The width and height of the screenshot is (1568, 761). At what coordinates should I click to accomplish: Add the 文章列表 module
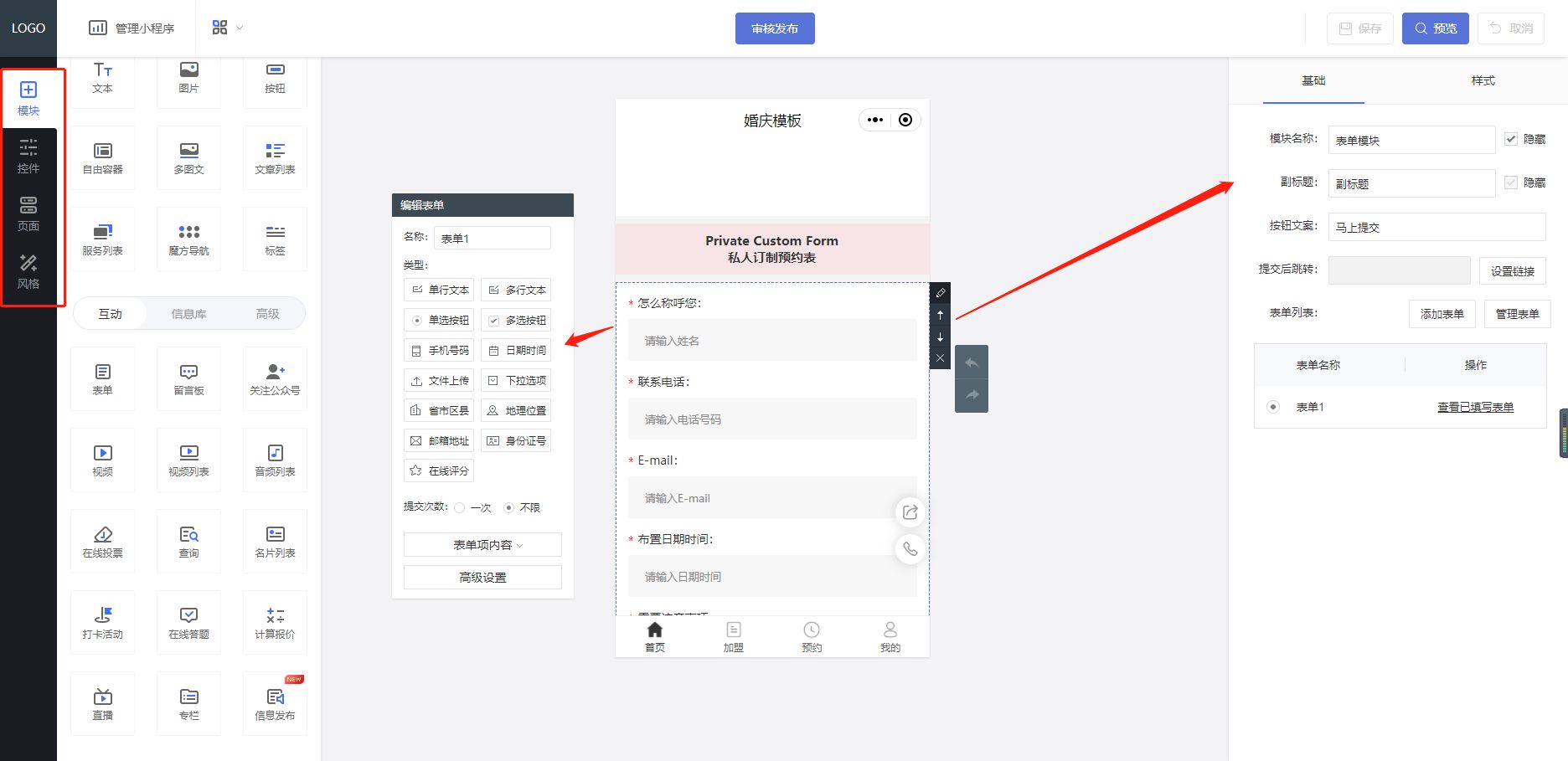tap(275, 158)
